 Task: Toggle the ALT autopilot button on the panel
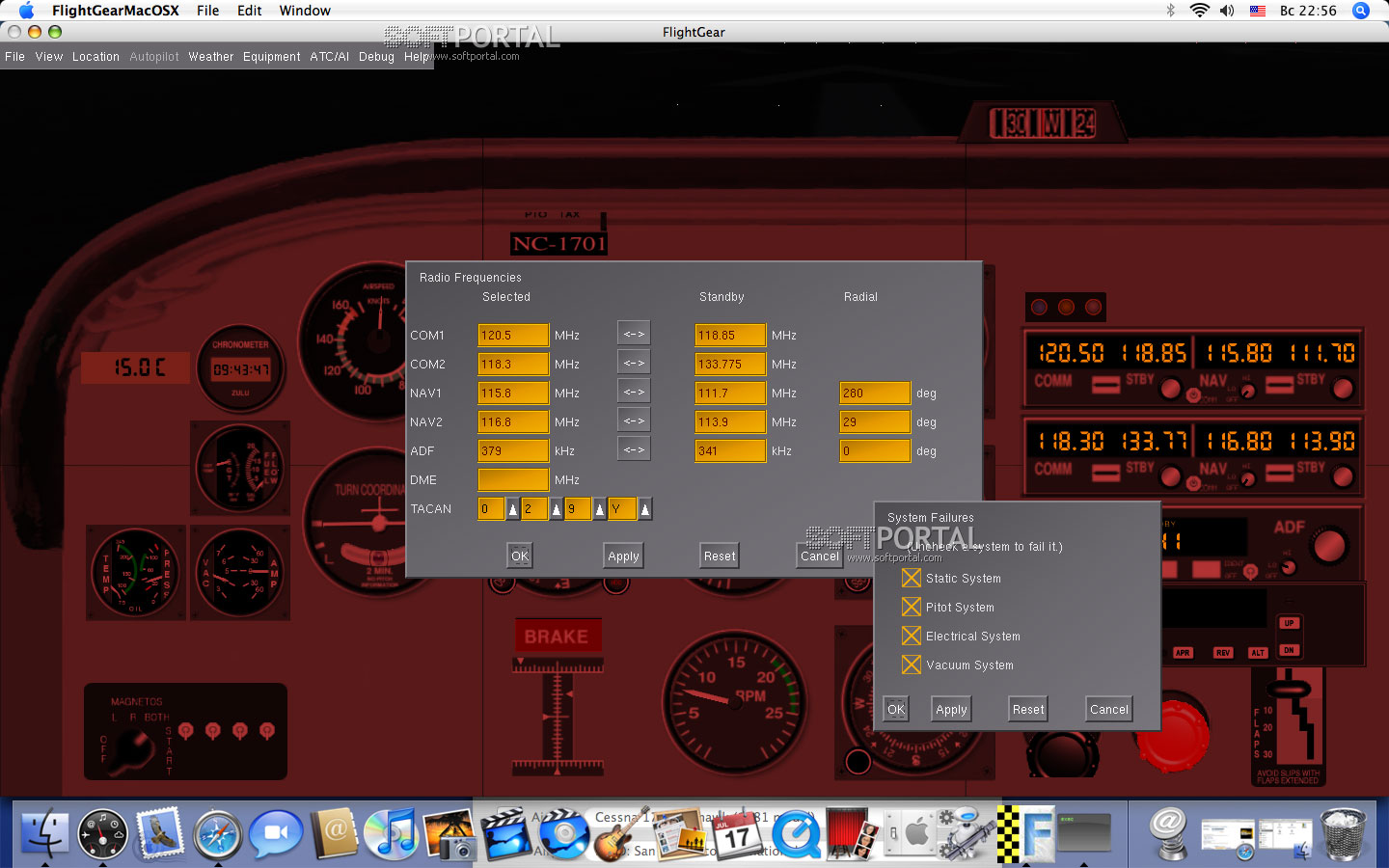pyautogui.click(x=1258, y=653)
